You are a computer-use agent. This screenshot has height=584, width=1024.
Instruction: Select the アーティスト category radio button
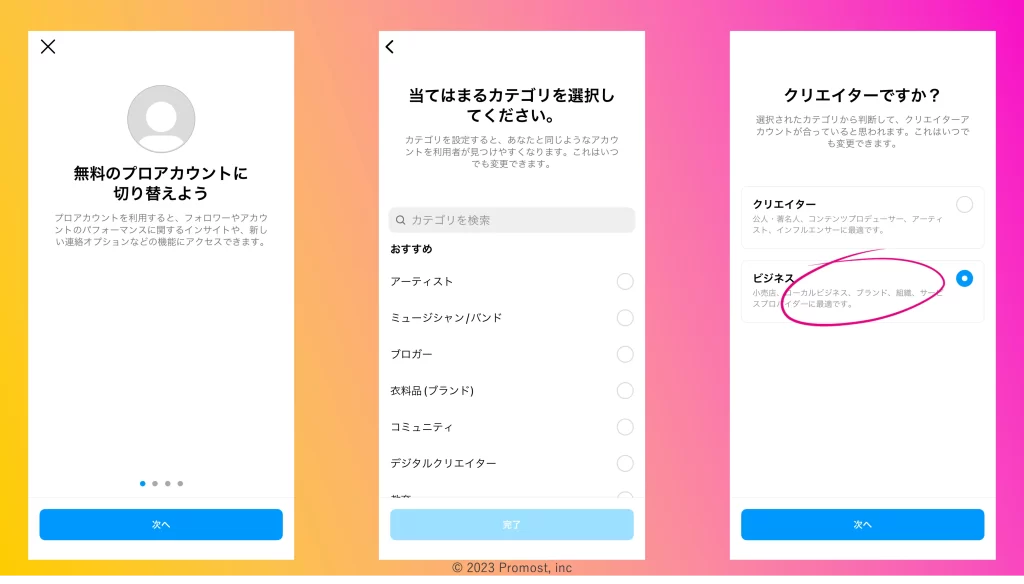[625, 281]
